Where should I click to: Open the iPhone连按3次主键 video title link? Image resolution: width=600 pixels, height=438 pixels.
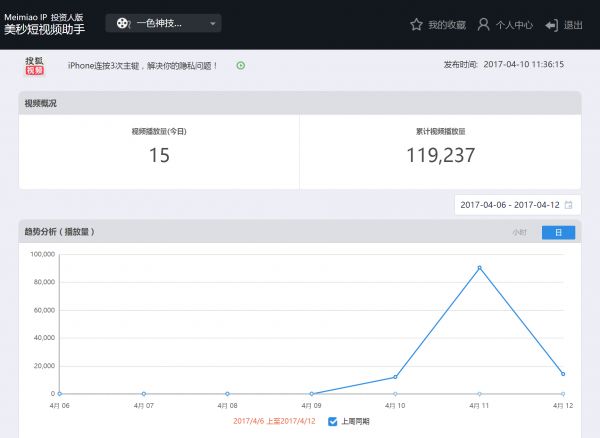pyautogui.click(x=142, y=65)
